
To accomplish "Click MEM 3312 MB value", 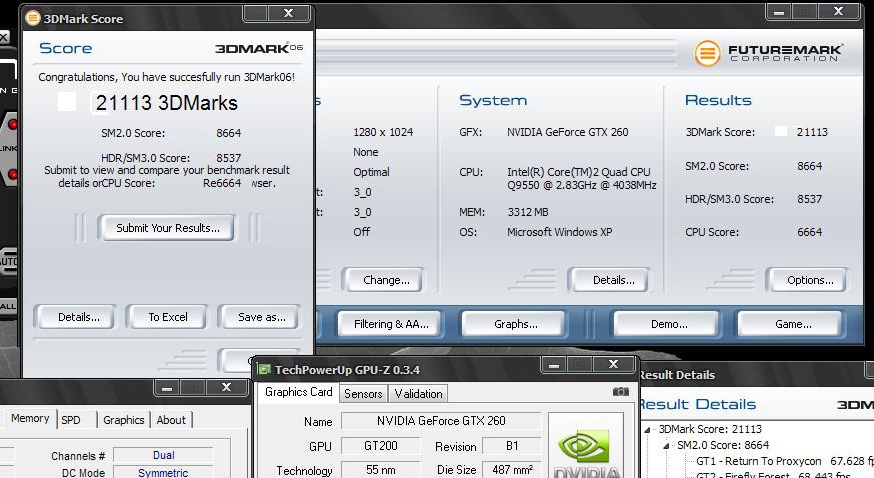I will point(527,212).
